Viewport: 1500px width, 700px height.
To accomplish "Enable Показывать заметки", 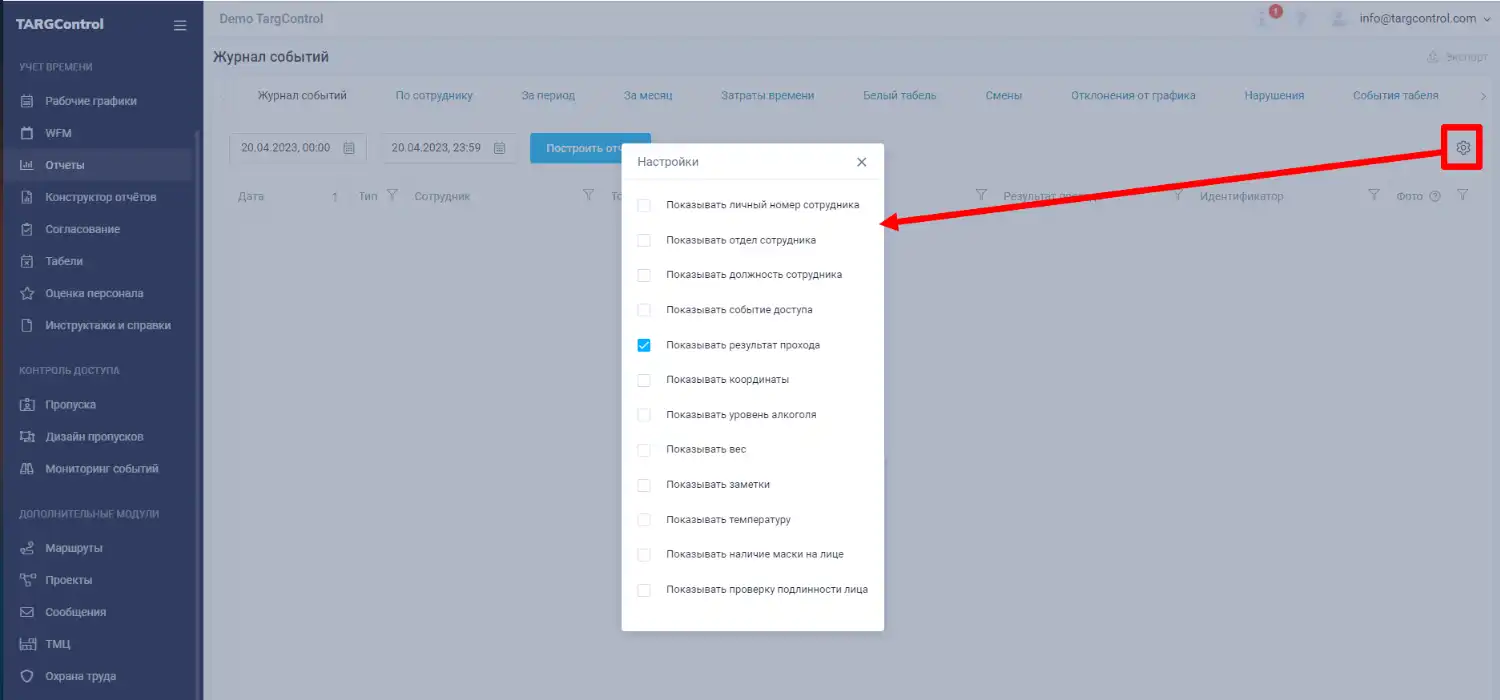I will (644, 485).
